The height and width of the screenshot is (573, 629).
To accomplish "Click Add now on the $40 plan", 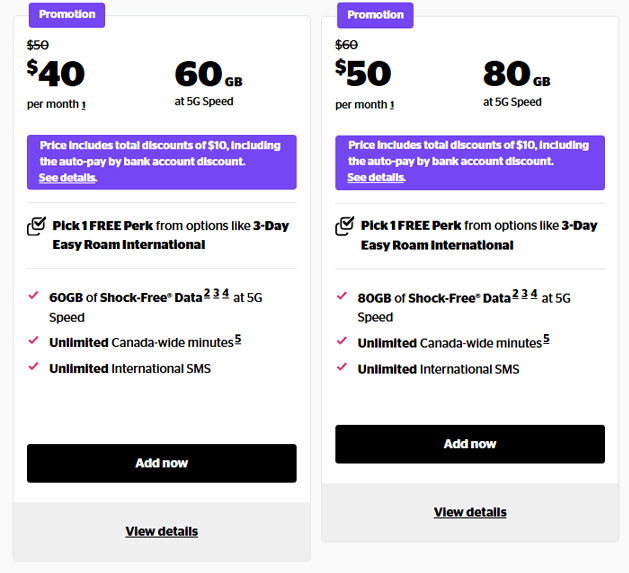I will tap(161, 463).
